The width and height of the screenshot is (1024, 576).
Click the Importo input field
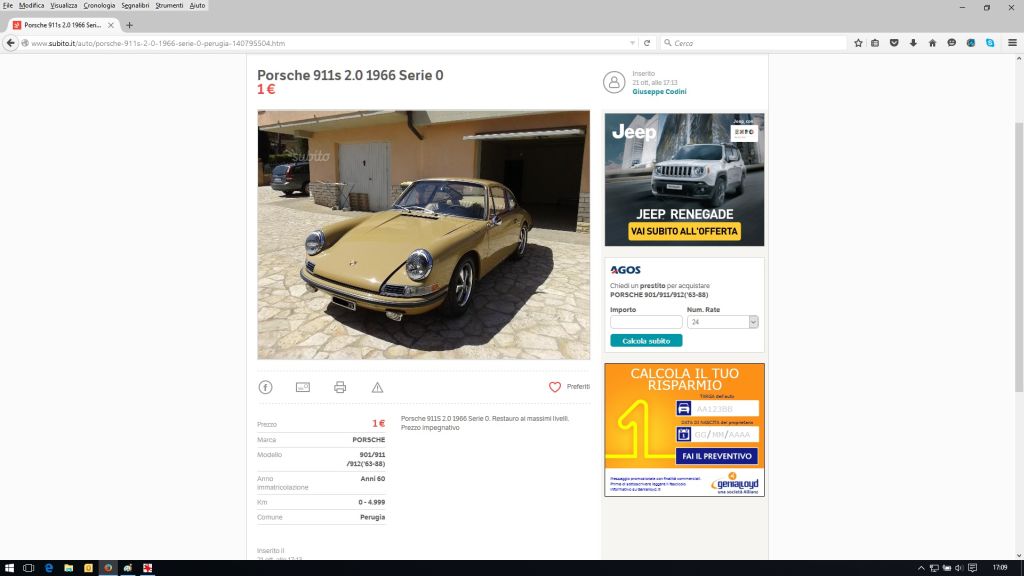646,322
